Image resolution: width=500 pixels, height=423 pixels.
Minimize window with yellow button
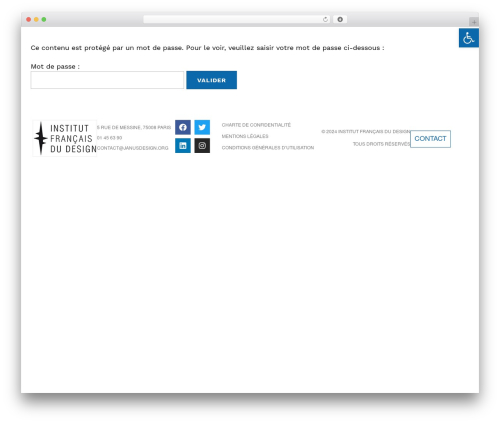(x=36, y=20)
